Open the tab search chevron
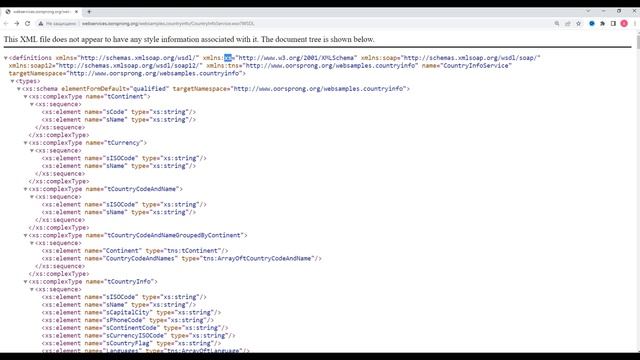 coord(588,11)
